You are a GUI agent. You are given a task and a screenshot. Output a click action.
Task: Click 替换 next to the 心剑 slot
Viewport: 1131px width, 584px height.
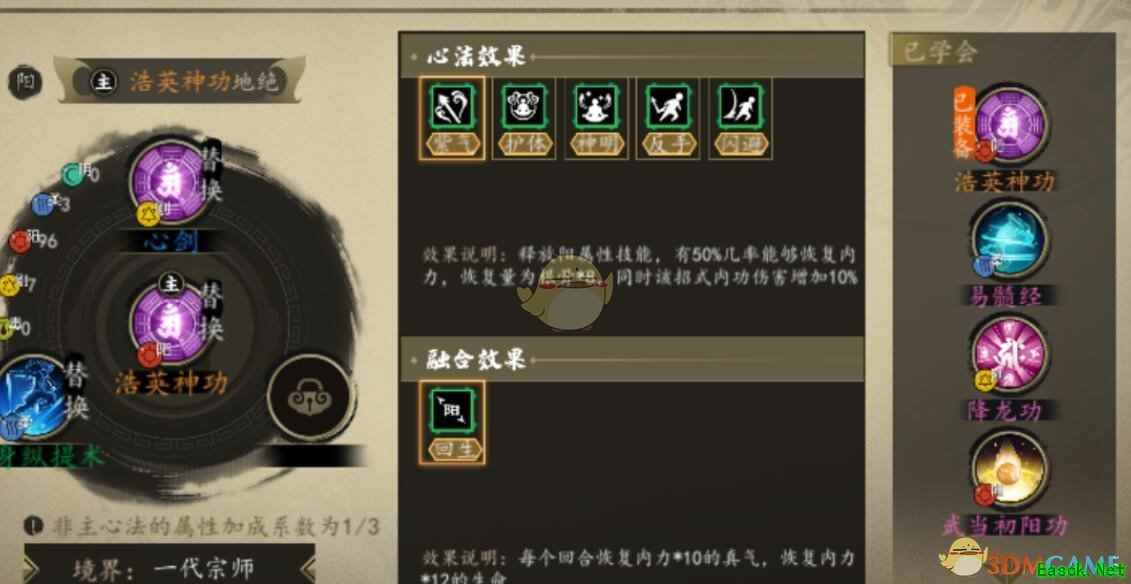pos(213,178)
